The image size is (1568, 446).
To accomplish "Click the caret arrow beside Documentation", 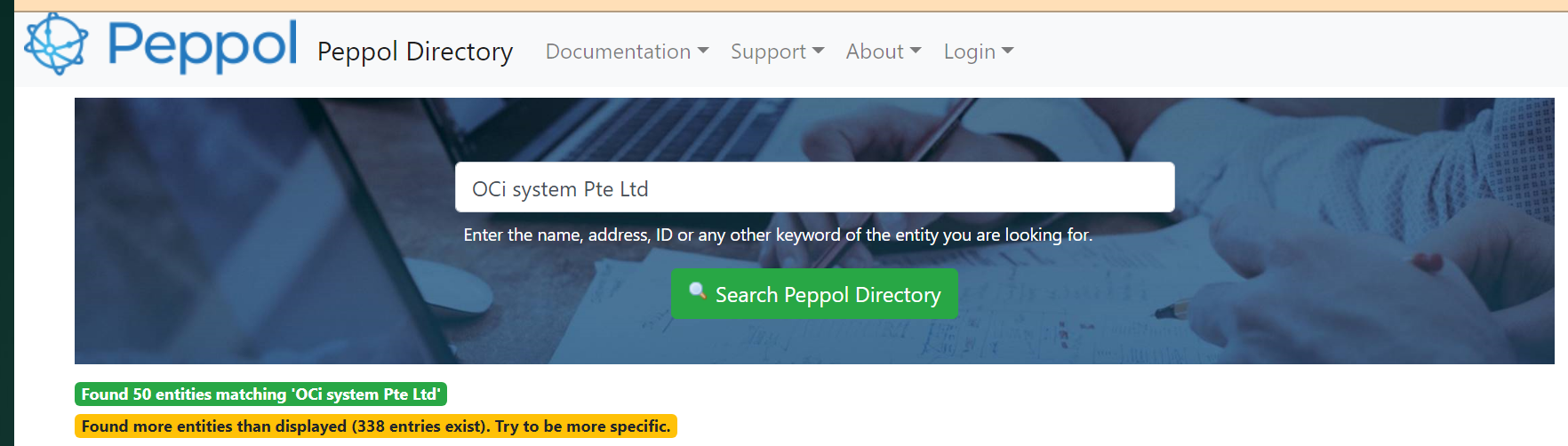I will (703, 51).
